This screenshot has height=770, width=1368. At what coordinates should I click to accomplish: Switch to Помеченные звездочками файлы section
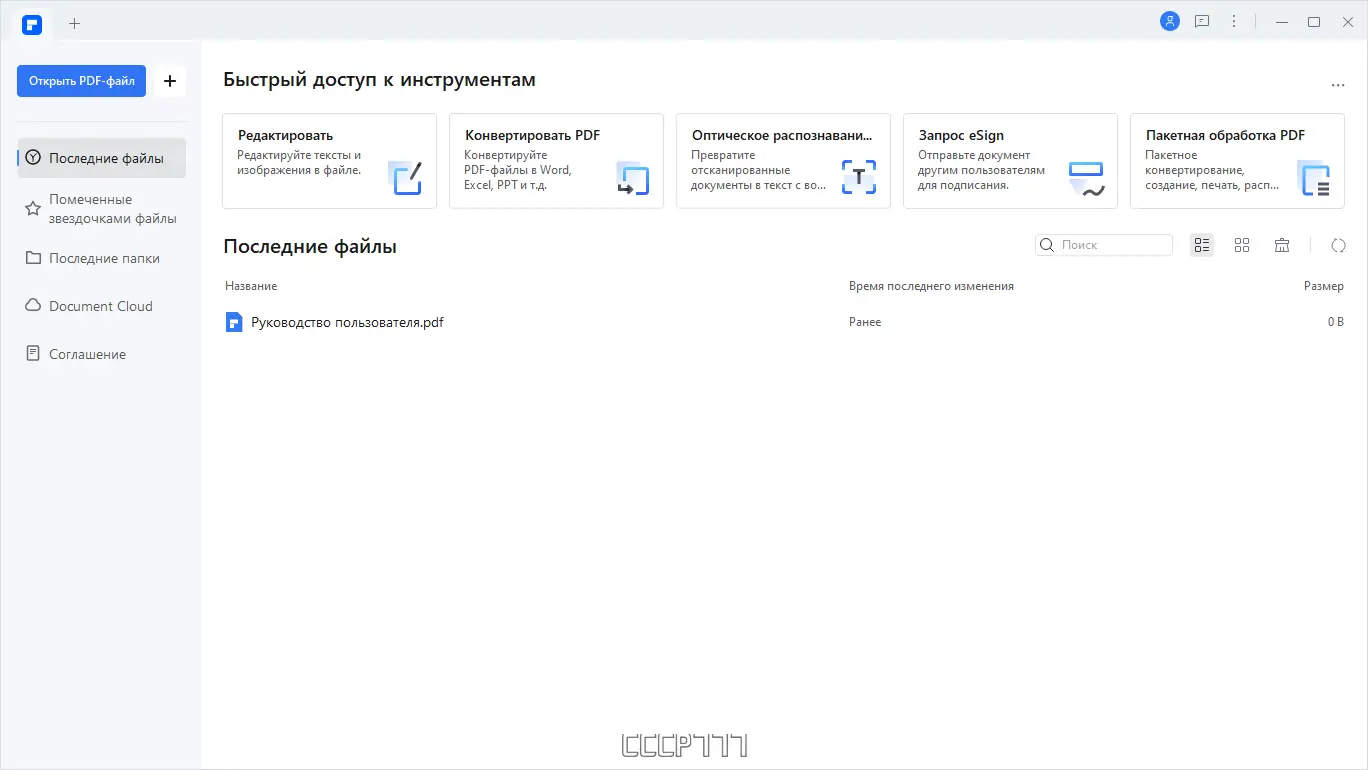coord(100,208)
